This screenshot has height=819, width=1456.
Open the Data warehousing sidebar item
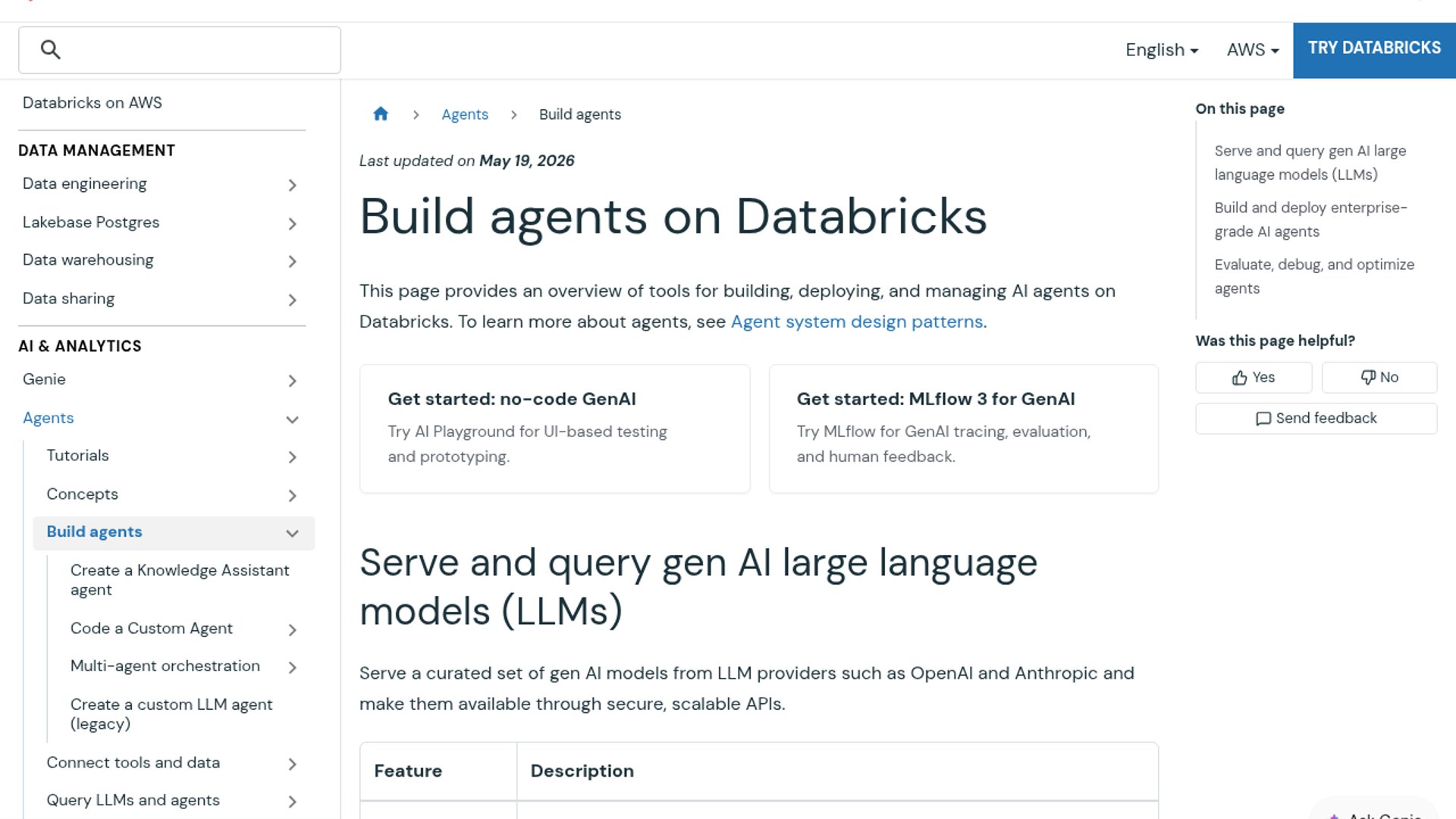coord(88,260)
